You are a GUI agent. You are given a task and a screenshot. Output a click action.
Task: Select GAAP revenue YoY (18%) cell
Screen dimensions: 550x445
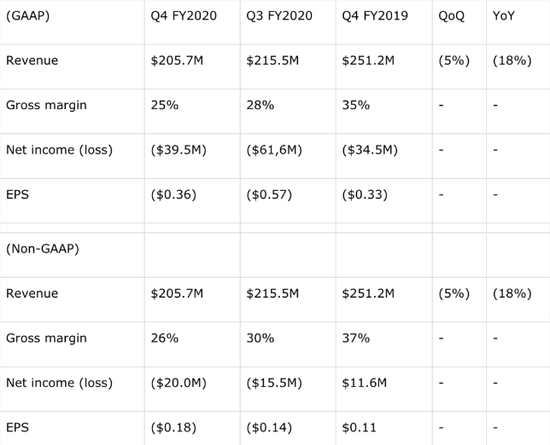click(x=512, y=61)
